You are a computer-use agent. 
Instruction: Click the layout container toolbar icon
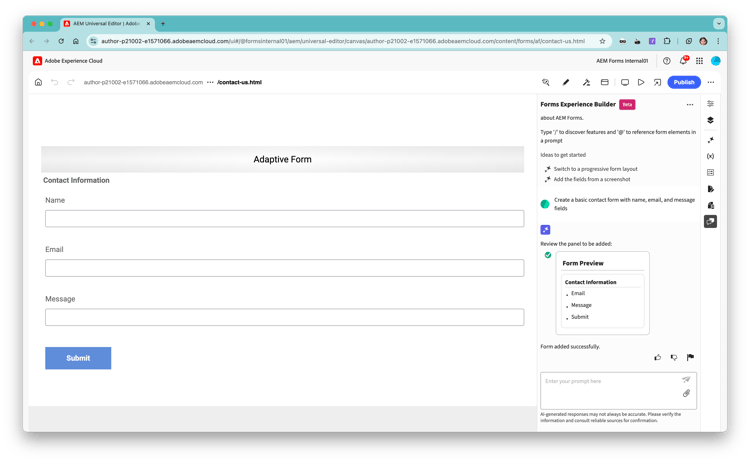(x=605, y=82)
